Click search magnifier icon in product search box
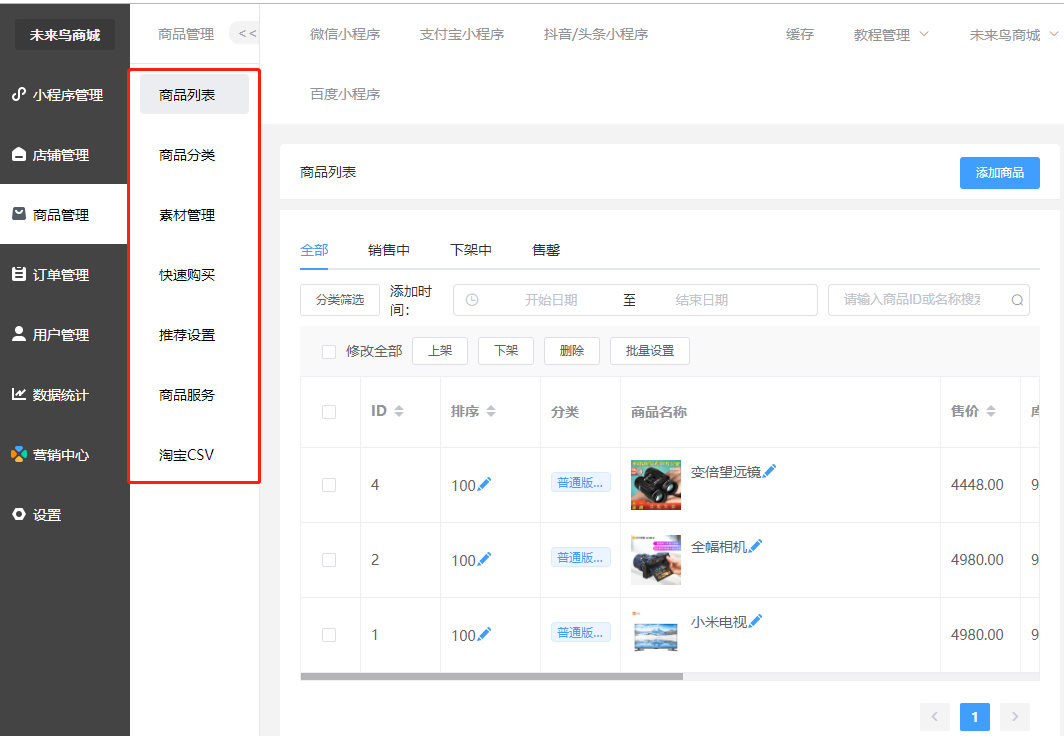Image resolution: width=1064 pixels, height=736 pixels. click(x=1017, y=300)
